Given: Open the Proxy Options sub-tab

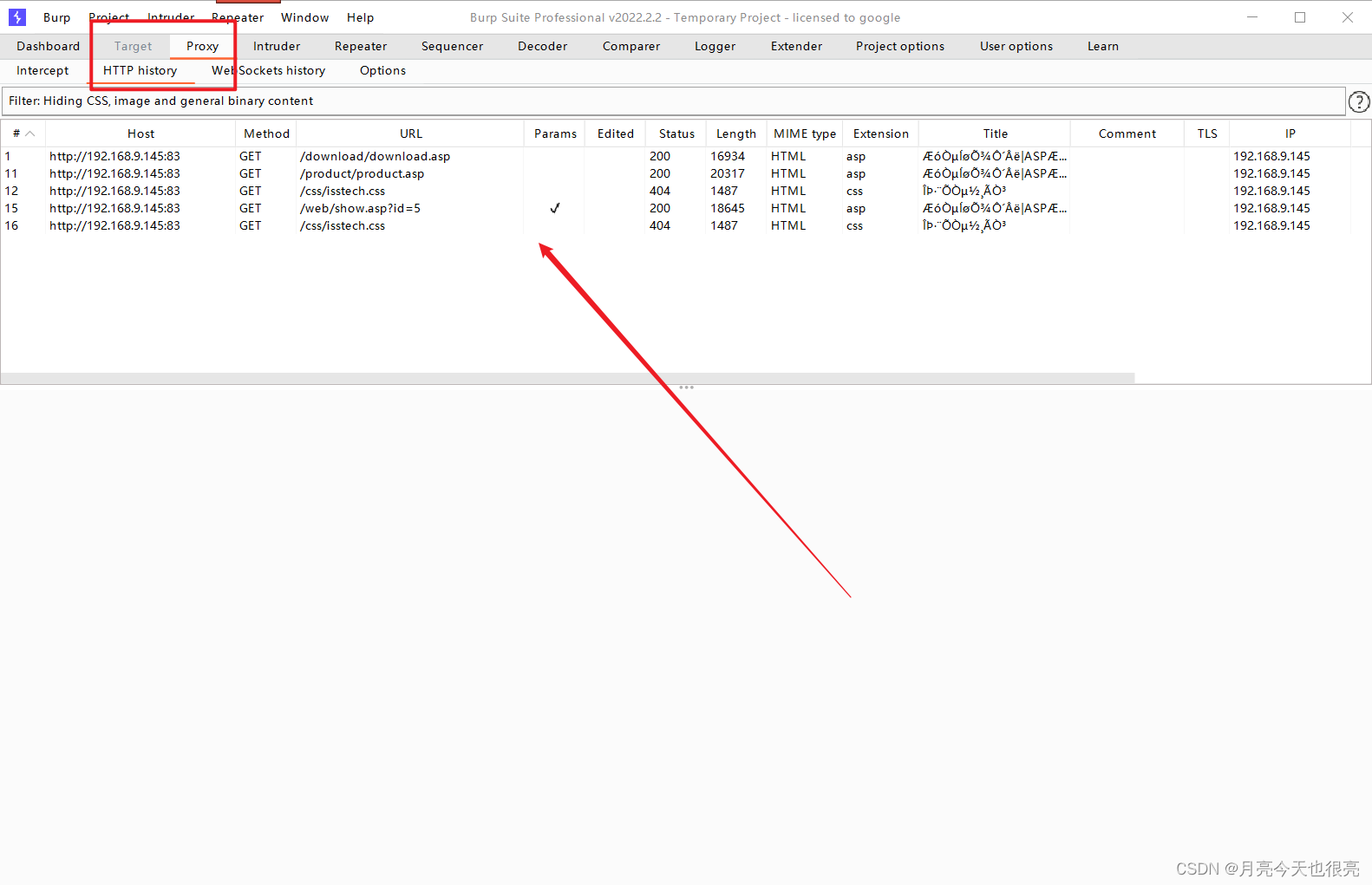Looking at the screenshot, I should tap(382, 70).
